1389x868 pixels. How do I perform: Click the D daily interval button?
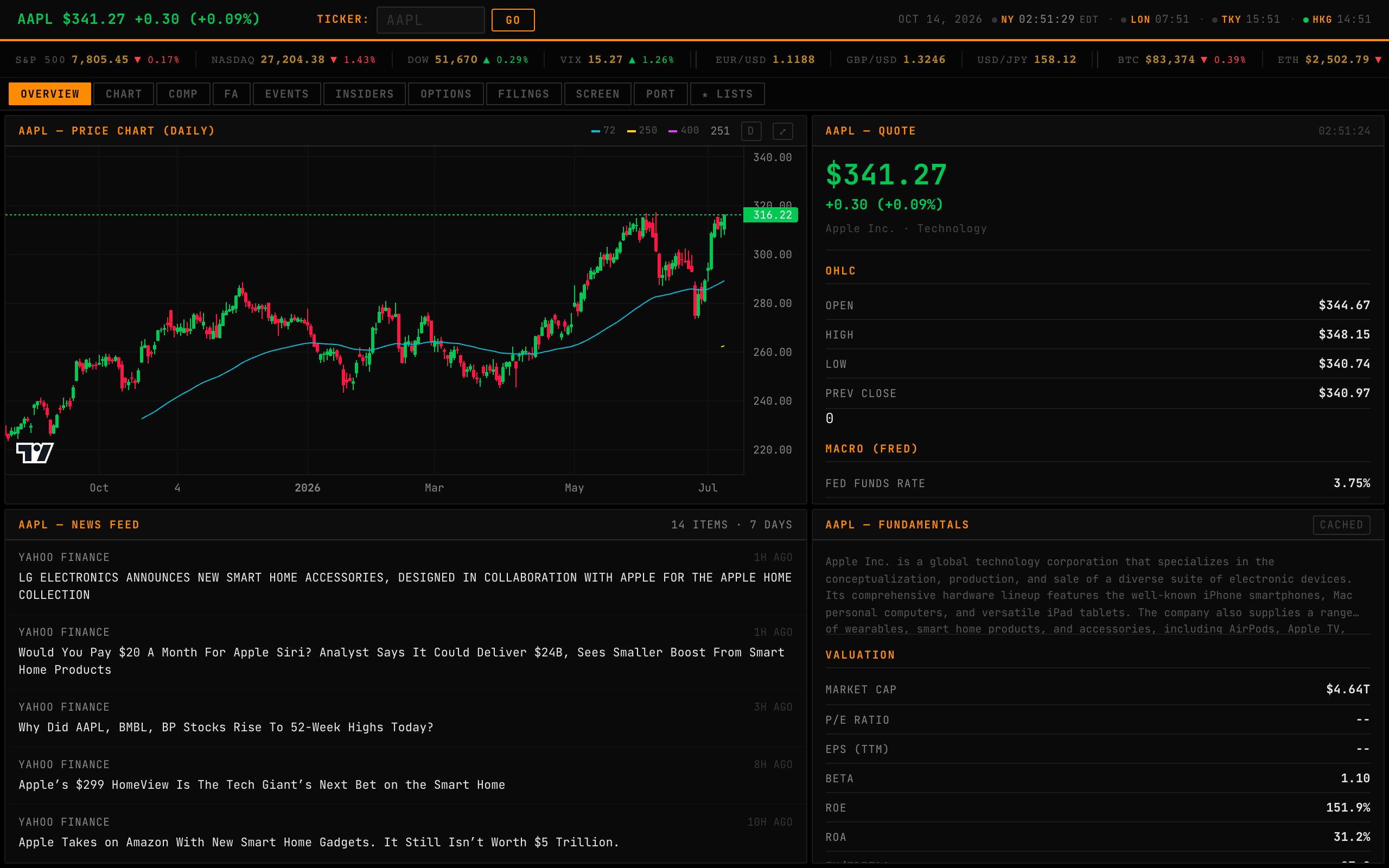pos(751,131)
